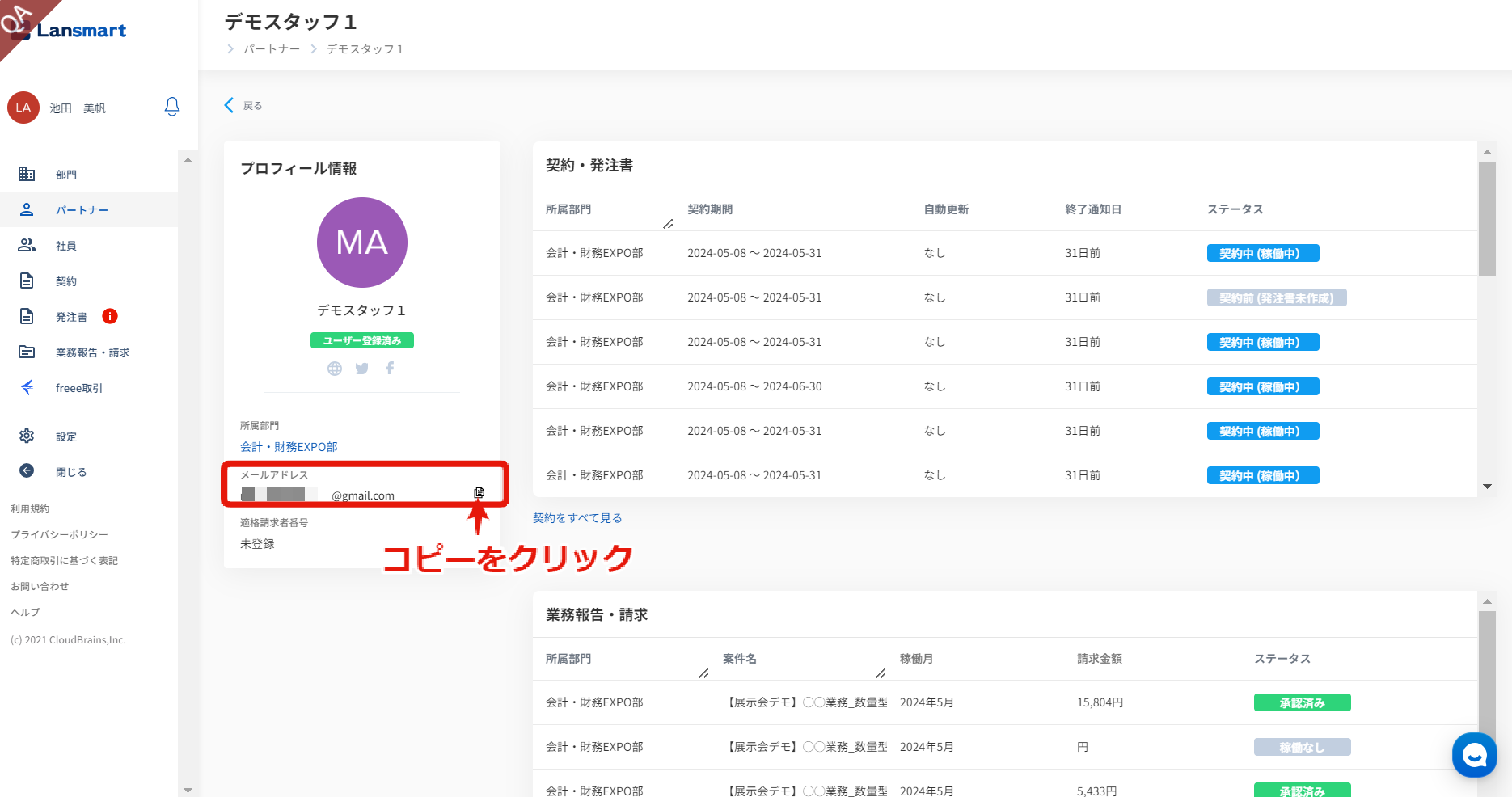The height and width of the screenshot is (797, 1512).
Task: Open プライバシーポリシー footer link
Action: click(59, 534)
